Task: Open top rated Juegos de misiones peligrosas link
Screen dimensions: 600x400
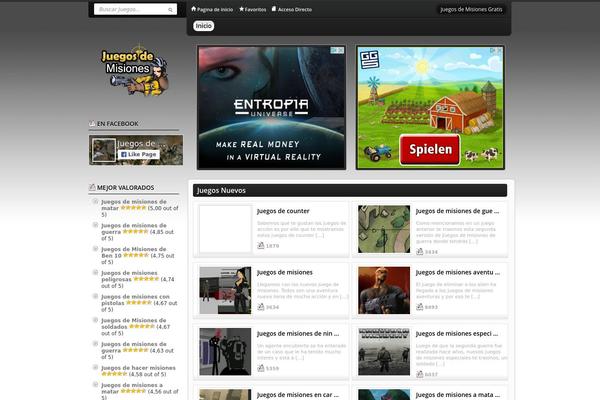Action: click(x=129, y=276)
